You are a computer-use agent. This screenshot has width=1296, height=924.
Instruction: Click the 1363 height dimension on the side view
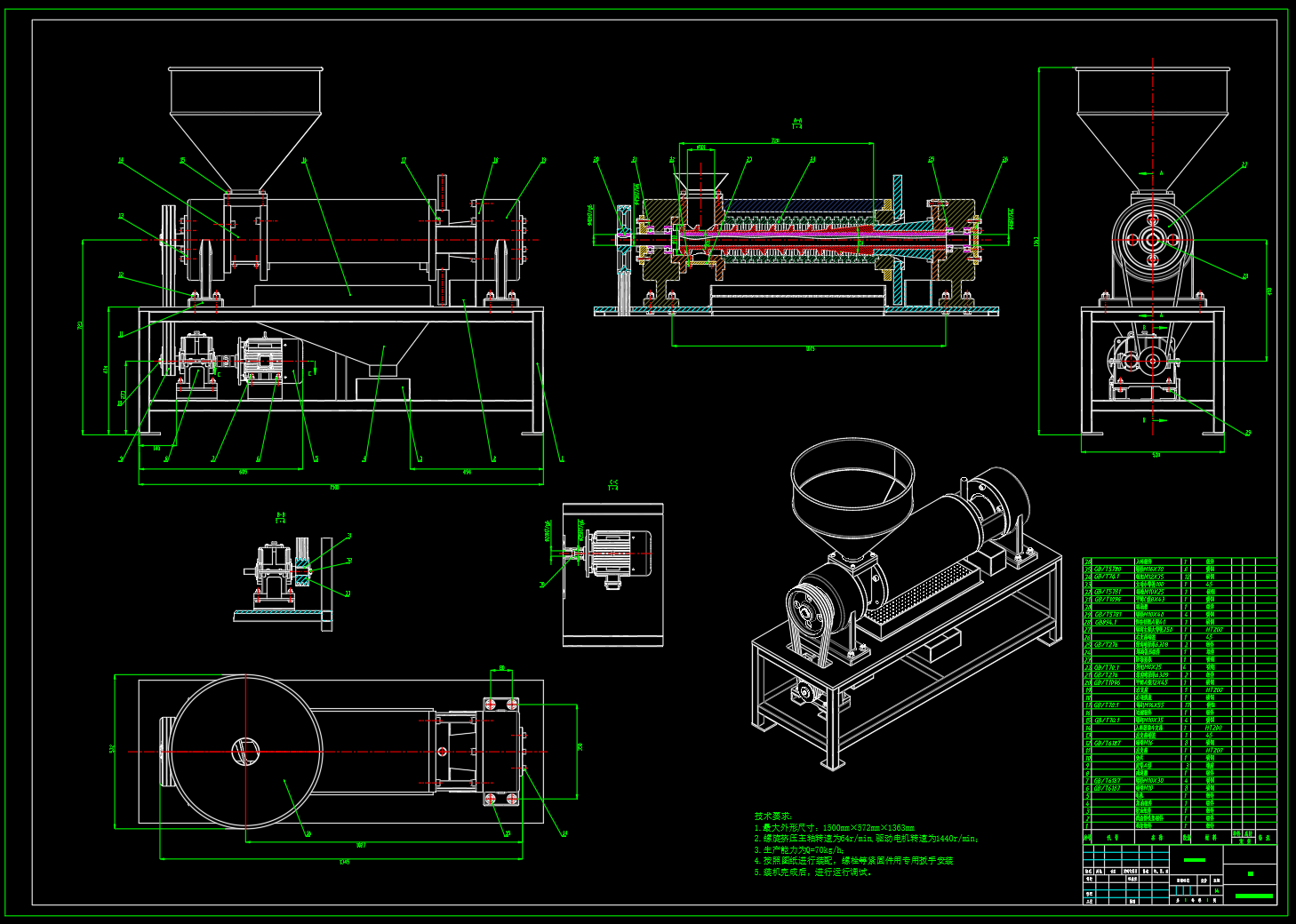coord(1036,242)
